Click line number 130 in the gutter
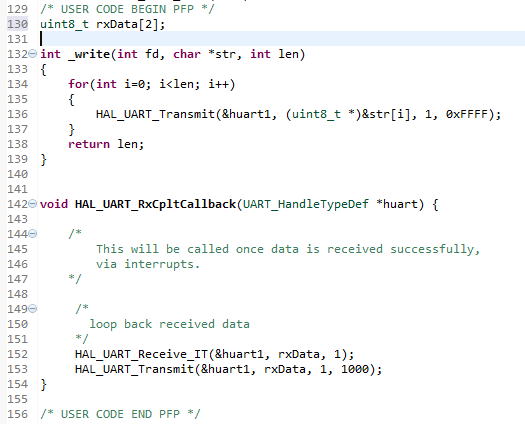This screenshot has width=525, height=424. pos(18,24)
